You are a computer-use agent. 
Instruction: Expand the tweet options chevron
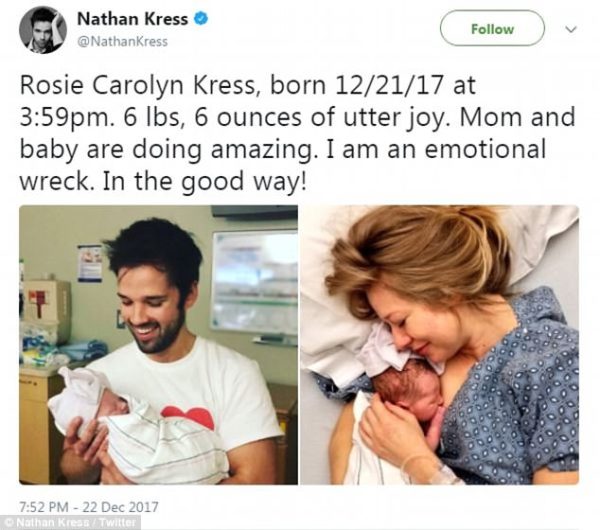571,29
